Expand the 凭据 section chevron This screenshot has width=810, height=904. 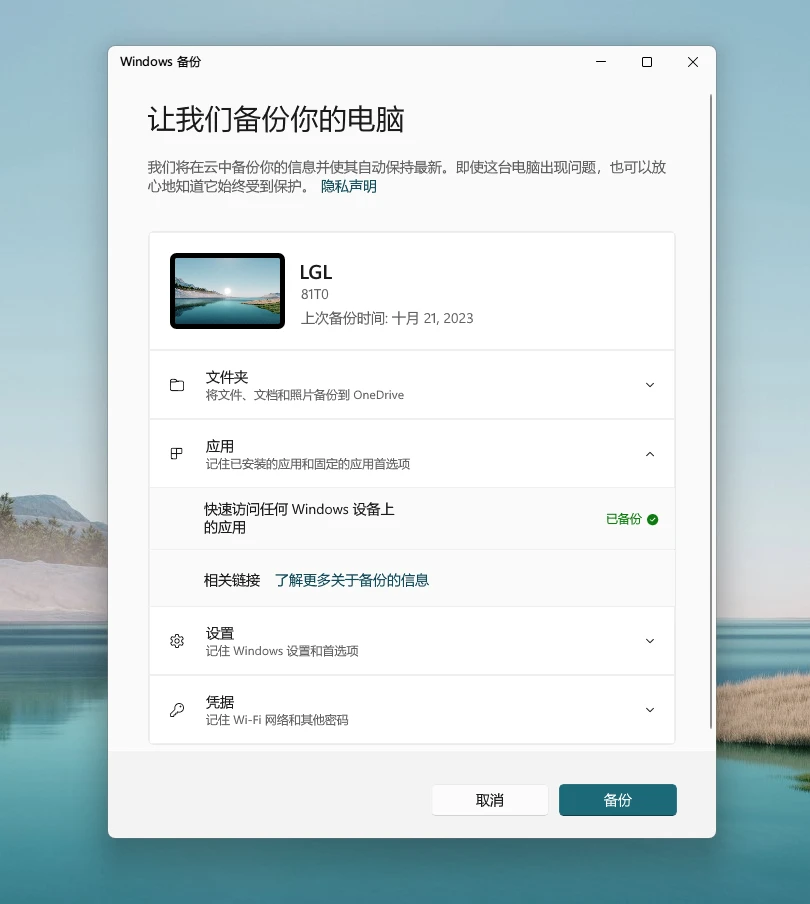click(650, 710)
